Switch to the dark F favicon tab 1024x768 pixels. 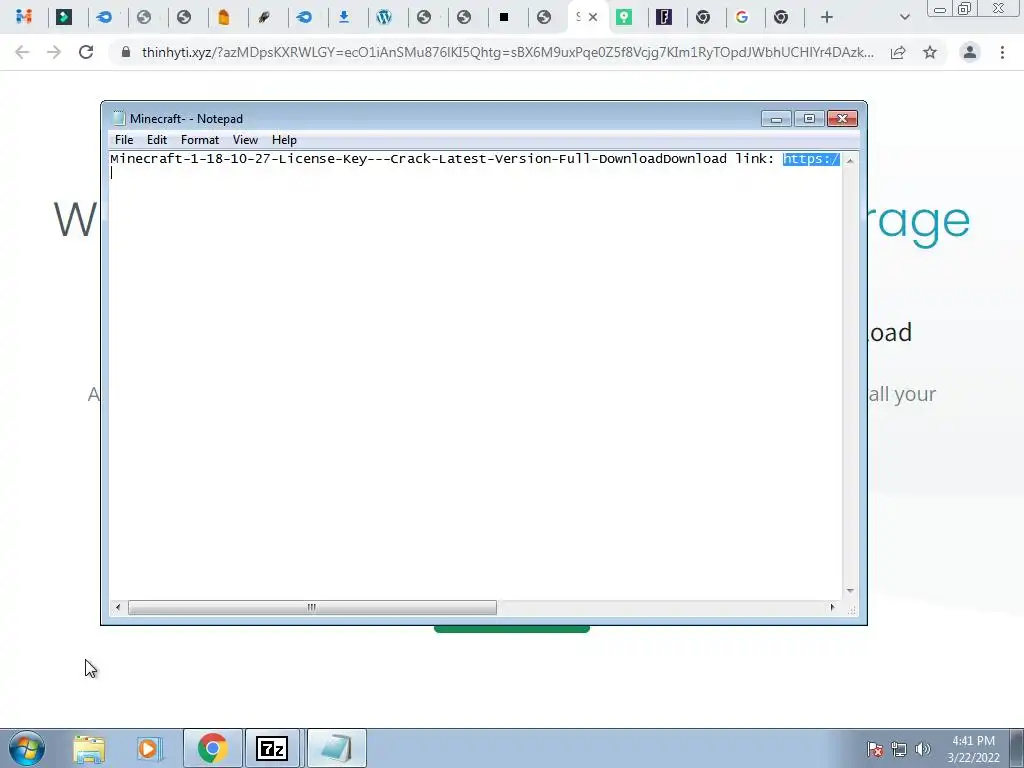pyautogui.click(x=664, y=17)
